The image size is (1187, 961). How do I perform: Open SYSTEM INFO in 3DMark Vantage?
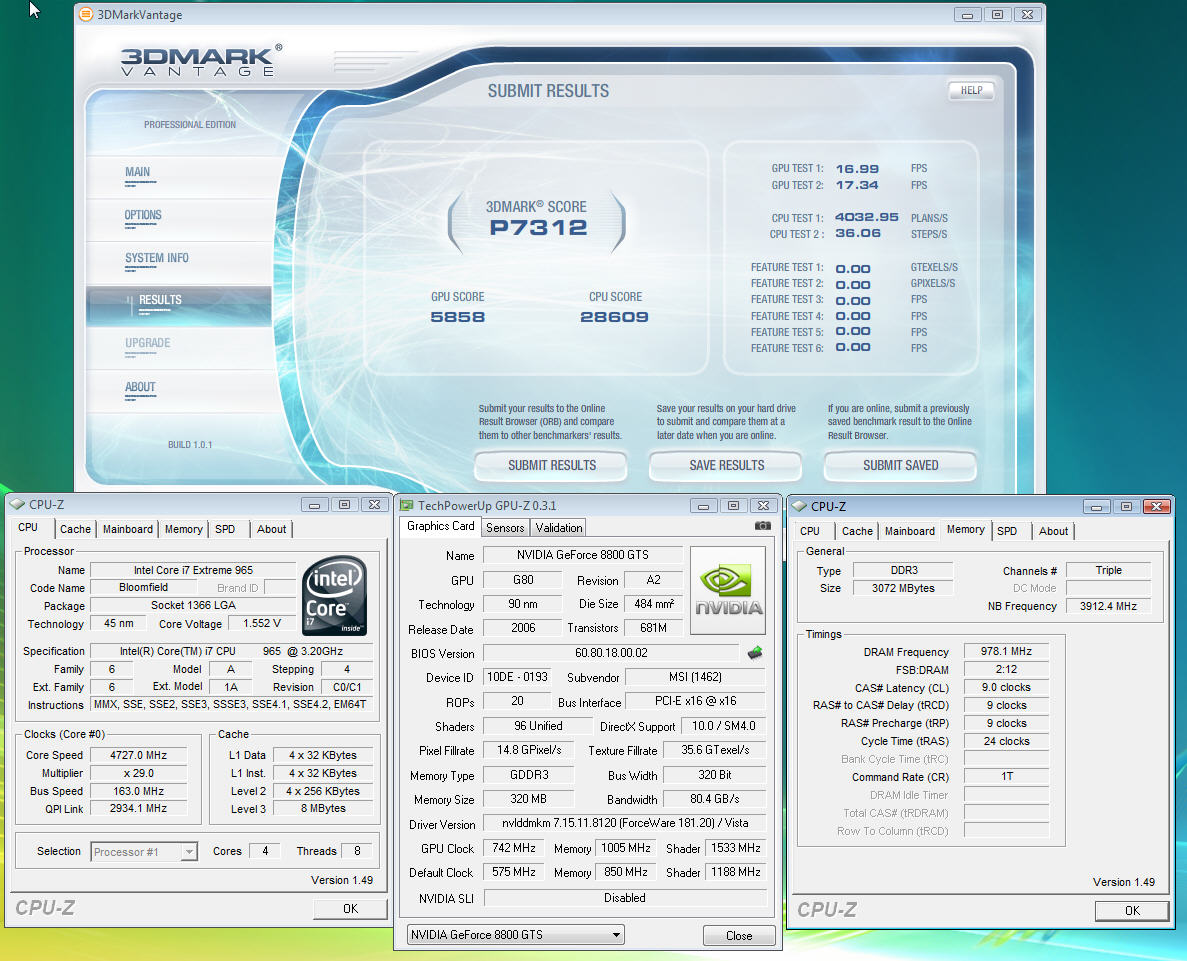click(157, 258)
